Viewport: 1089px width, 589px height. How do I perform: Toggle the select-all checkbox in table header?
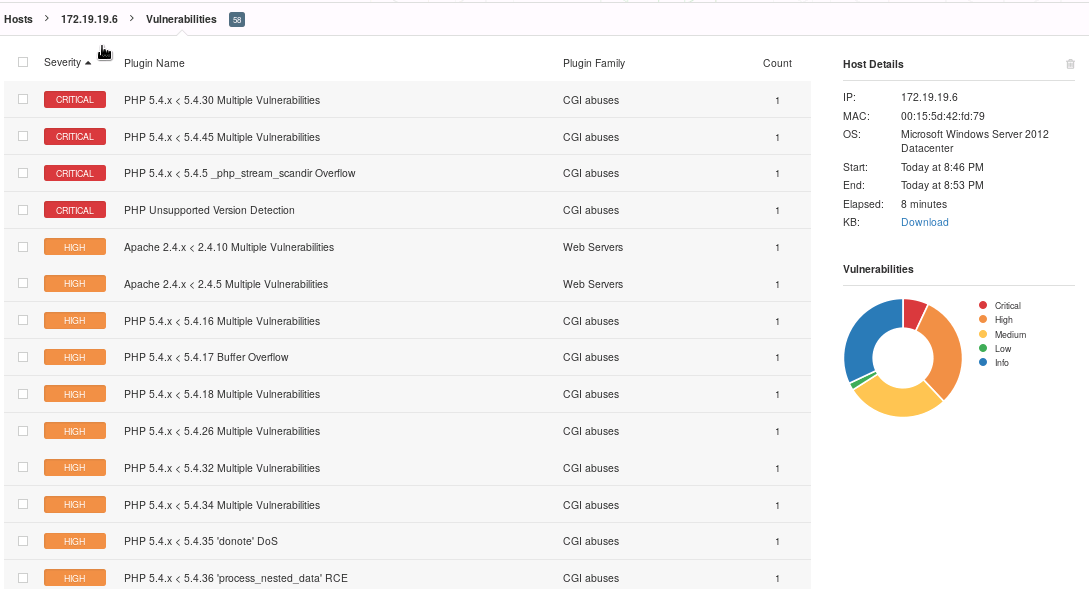[23, 62]
